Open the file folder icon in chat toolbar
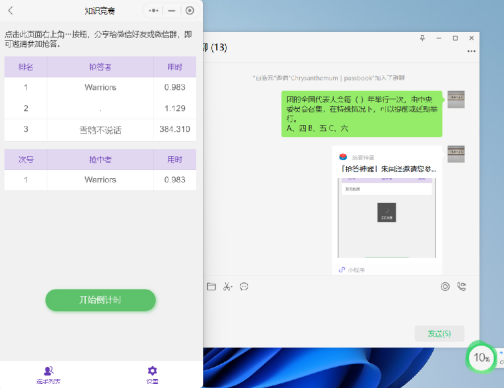The height and width of the screenshot is (388, 504). pos(211,287)
